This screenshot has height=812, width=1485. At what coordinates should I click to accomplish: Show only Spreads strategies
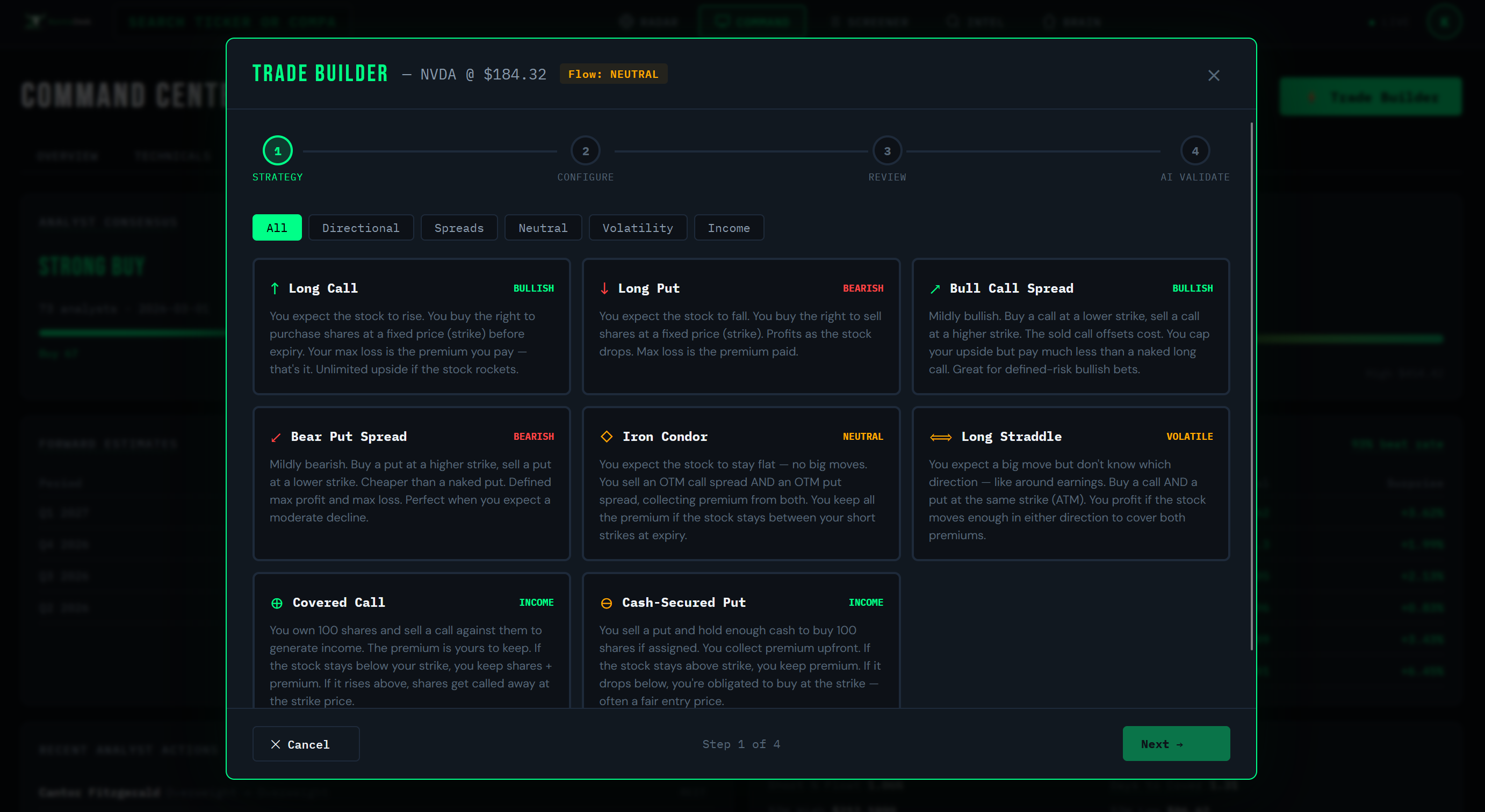pyautogui.click(x=458, y=228)
